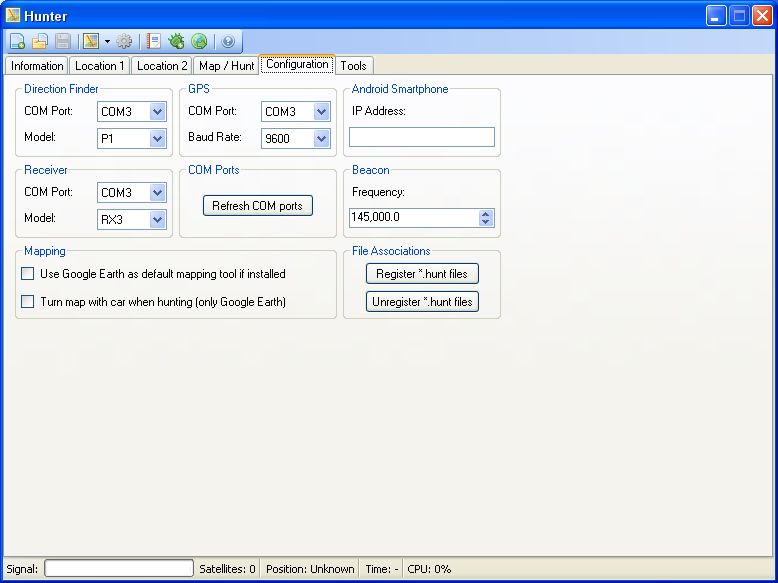
Task: Open help with the question mark icon
Action: 227,41
